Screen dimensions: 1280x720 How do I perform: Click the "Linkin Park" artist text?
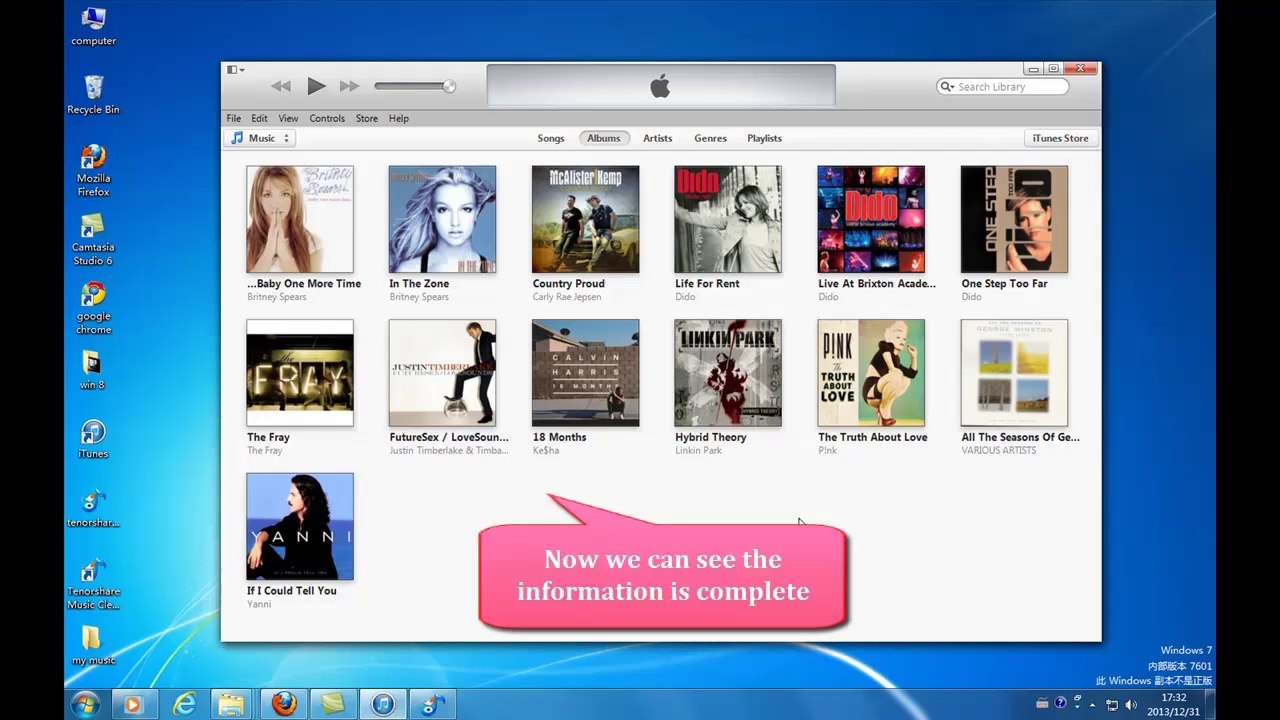[698, 451]
